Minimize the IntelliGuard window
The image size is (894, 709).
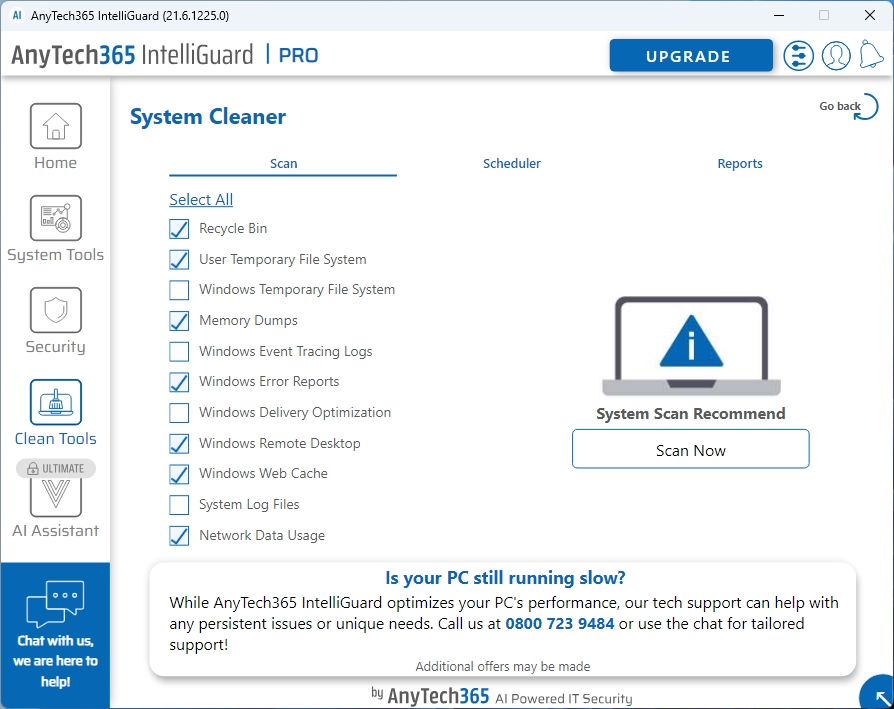click(779, 15)
